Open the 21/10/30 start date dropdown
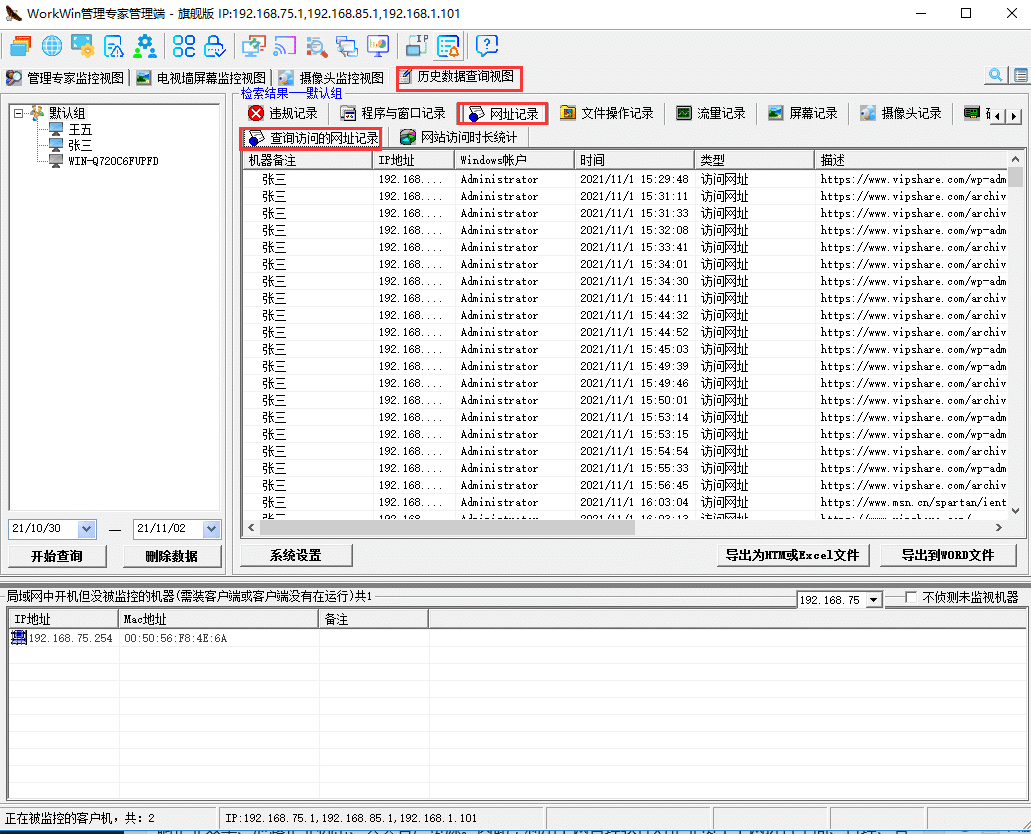1031x834 pixels. coord(86,529)
